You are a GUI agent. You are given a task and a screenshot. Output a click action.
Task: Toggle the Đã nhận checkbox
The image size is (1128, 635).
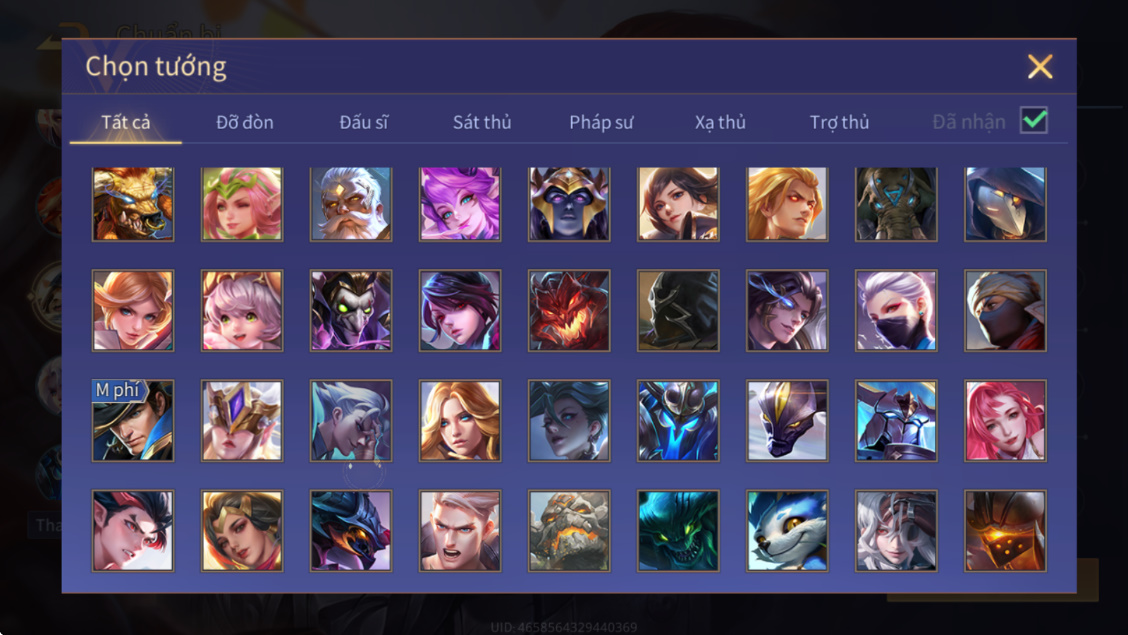click(1034, 120)
